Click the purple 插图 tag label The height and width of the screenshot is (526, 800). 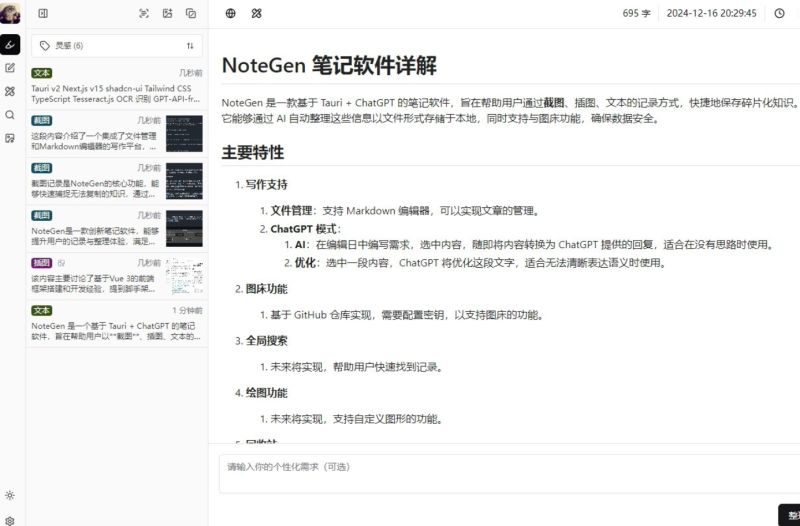click(x=42, y=263)
